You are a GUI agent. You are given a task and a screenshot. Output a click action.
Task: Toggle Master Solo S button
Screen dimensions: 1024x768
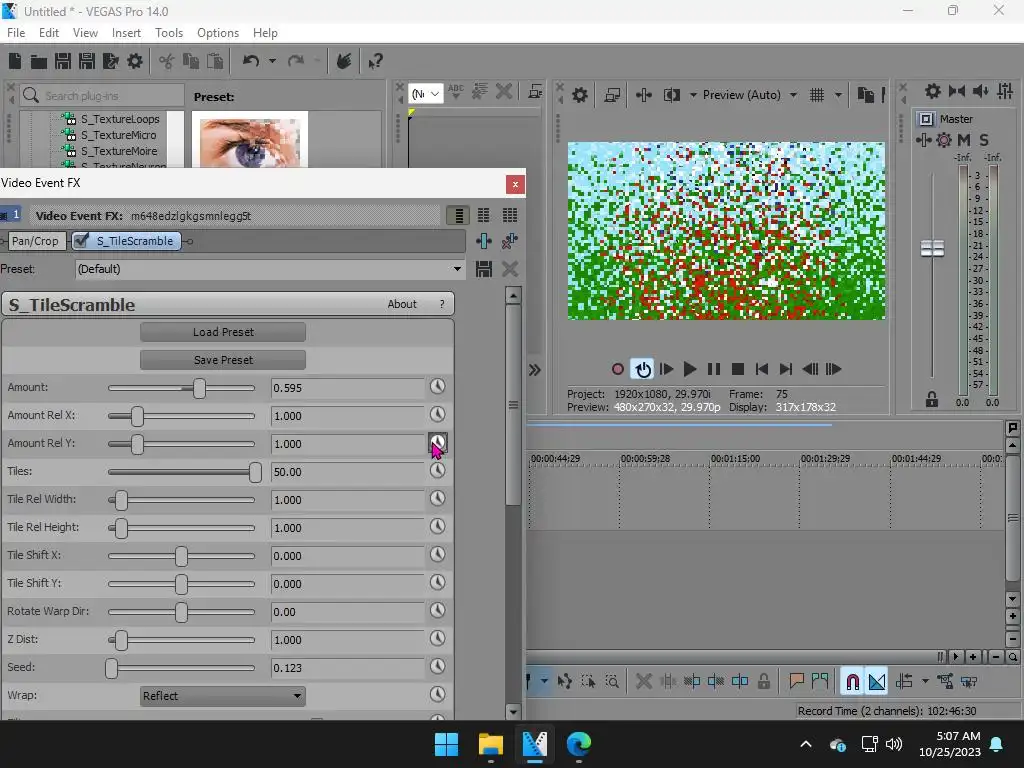[x=984, y=140]
